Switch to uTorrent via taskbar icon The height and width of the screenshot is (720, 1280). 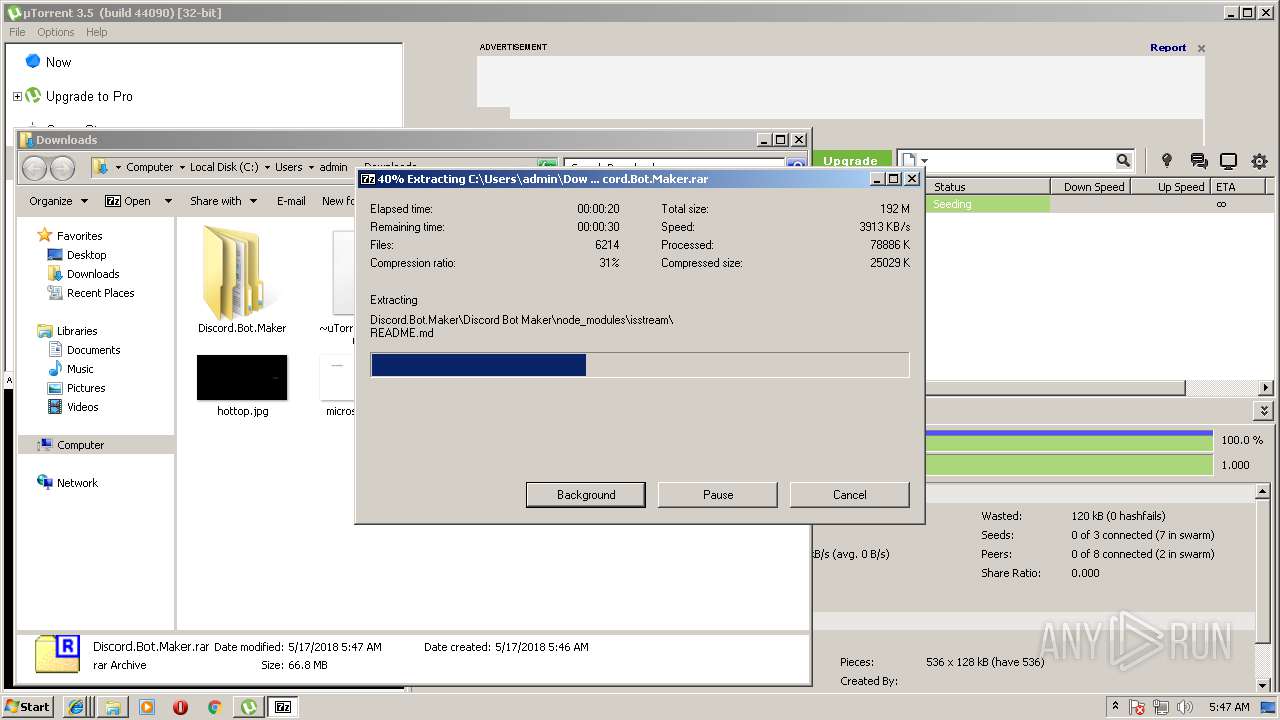coord(248,707)
